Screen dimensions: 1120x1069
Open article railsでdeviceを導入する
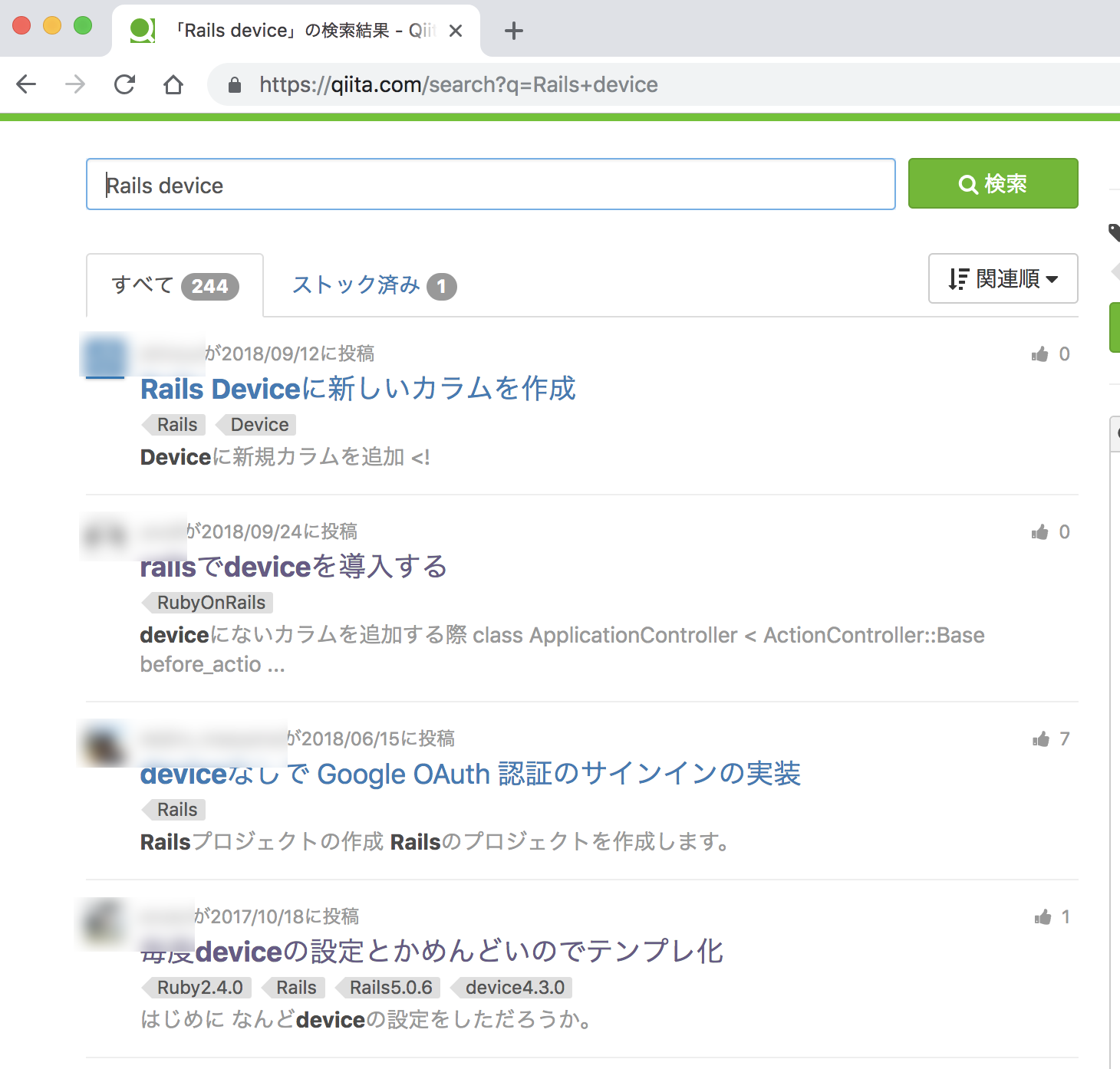click(292, 567)
